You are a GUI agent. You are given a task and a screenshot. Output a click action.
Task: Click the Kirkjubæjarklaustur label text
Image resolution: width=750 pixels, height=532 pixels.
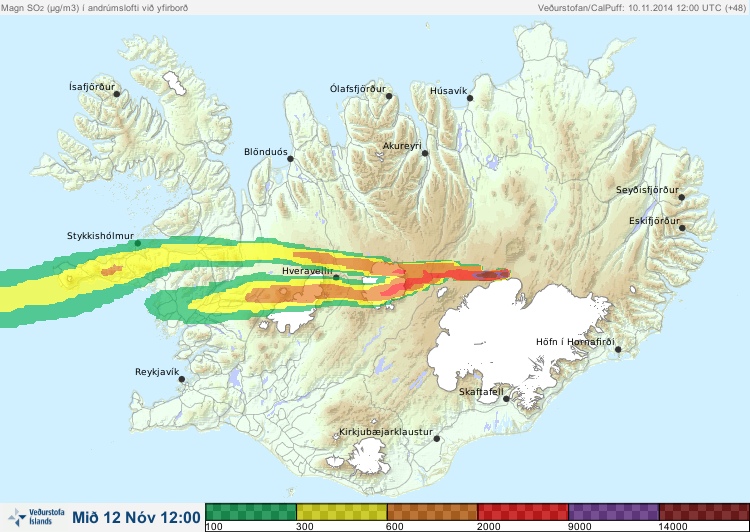tap(386, 432)
